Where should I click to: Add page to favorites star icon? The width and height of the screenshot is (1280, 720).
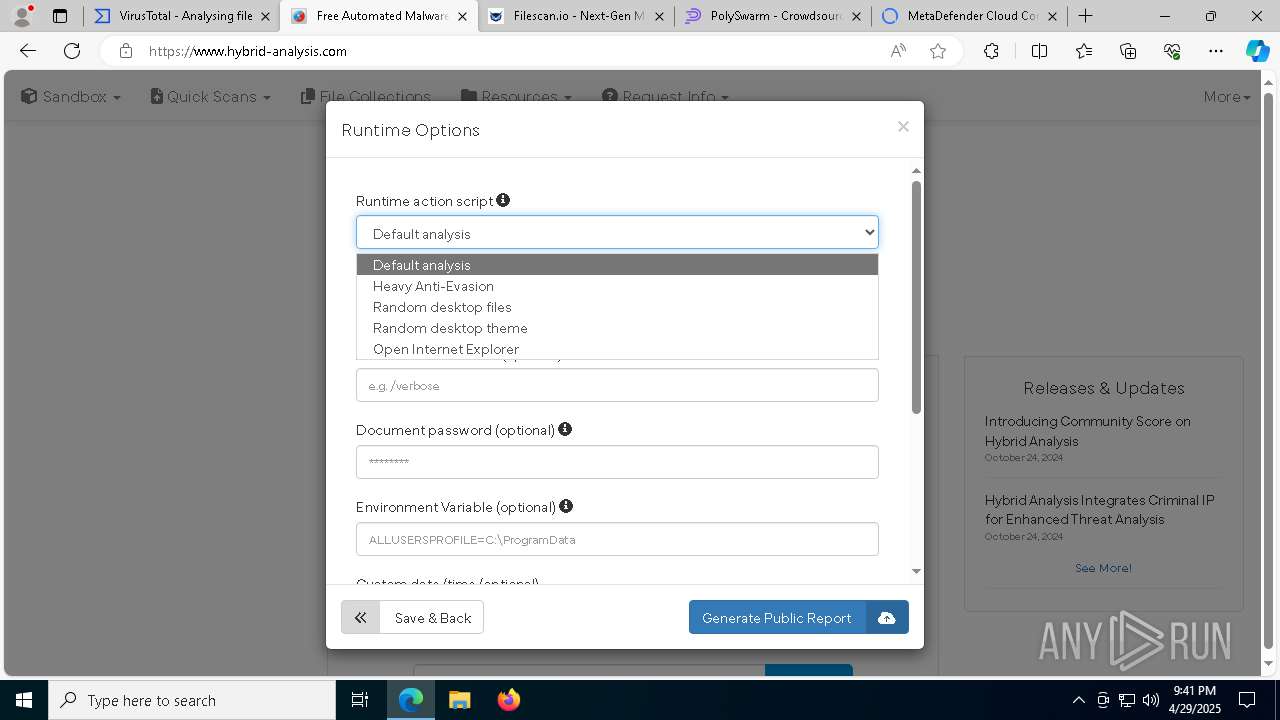coord(938,51)
